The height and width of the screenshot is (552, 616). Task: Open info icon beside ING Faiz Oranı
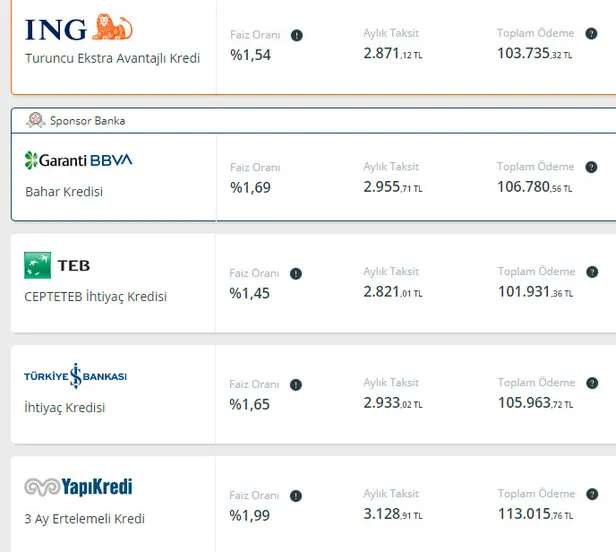pyautogui.click(x=296, y=35)
